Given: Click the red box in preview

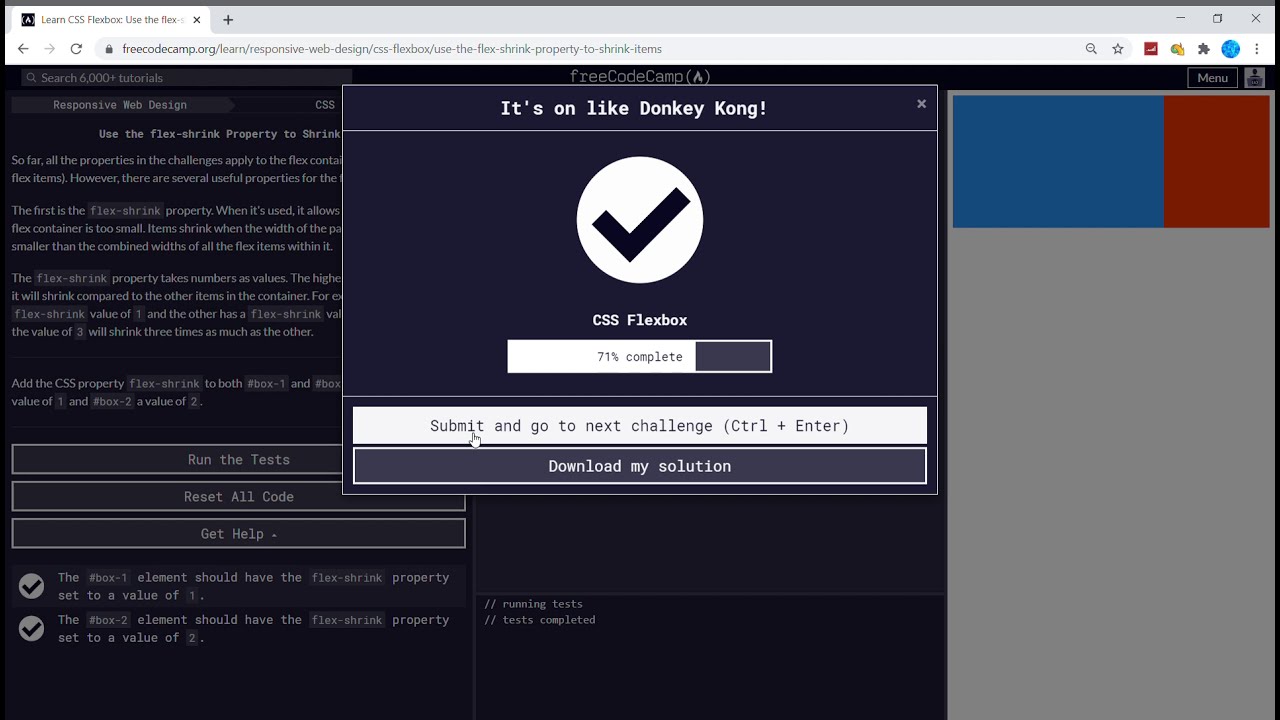Looking at the screenshot, I should tap(1217, 161).
